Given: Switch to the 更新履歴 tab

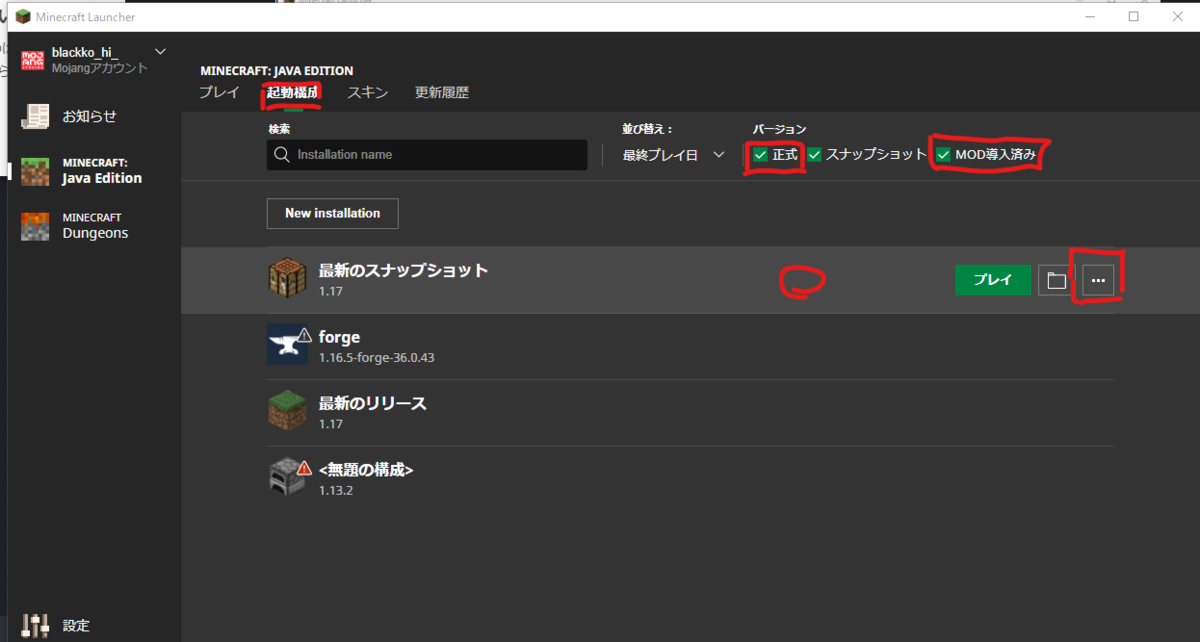Looking at the screenshot, I should (442, 93).
